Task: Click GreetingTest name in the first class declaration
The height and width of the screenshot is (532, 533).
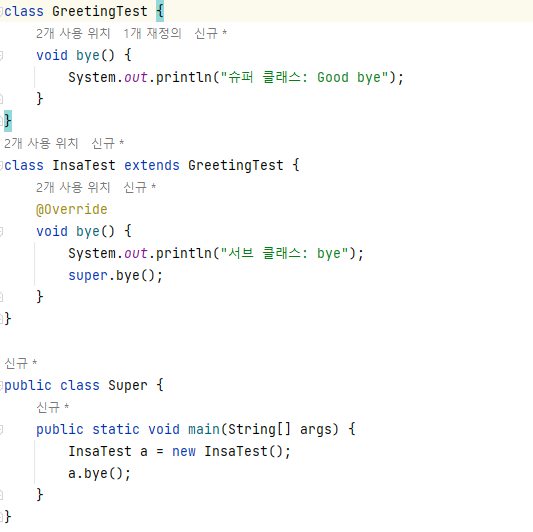Action: click(x=100, y=12)
